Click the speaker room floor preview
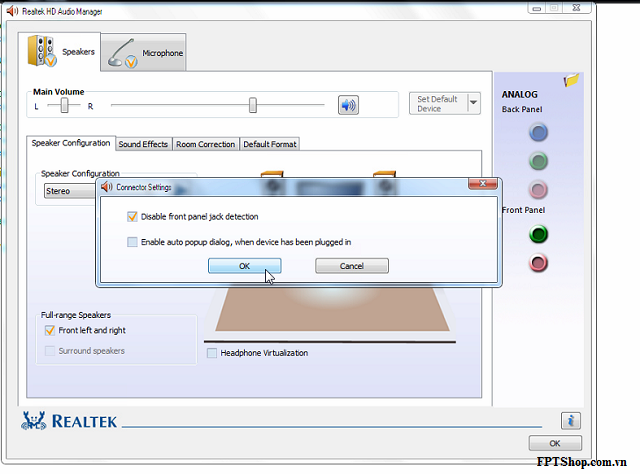Viewport: 640px width, 474px height. coord(332,309)
